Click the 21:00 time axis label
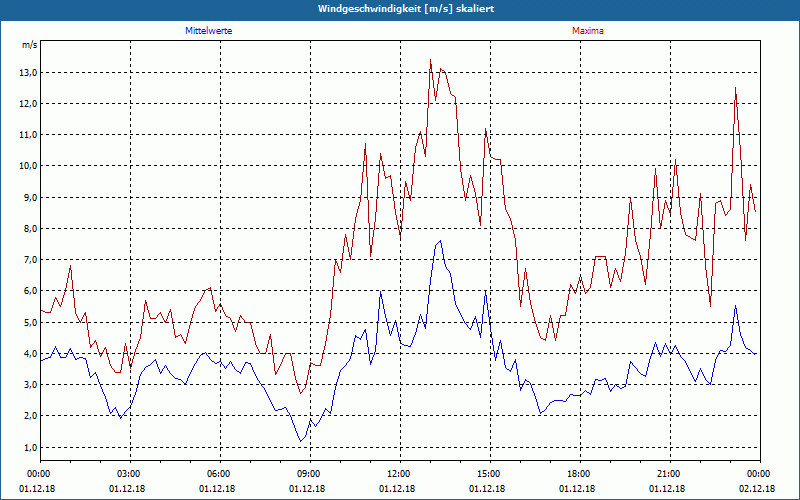Viewport: 800px width, 500px height. click(670, 474)
